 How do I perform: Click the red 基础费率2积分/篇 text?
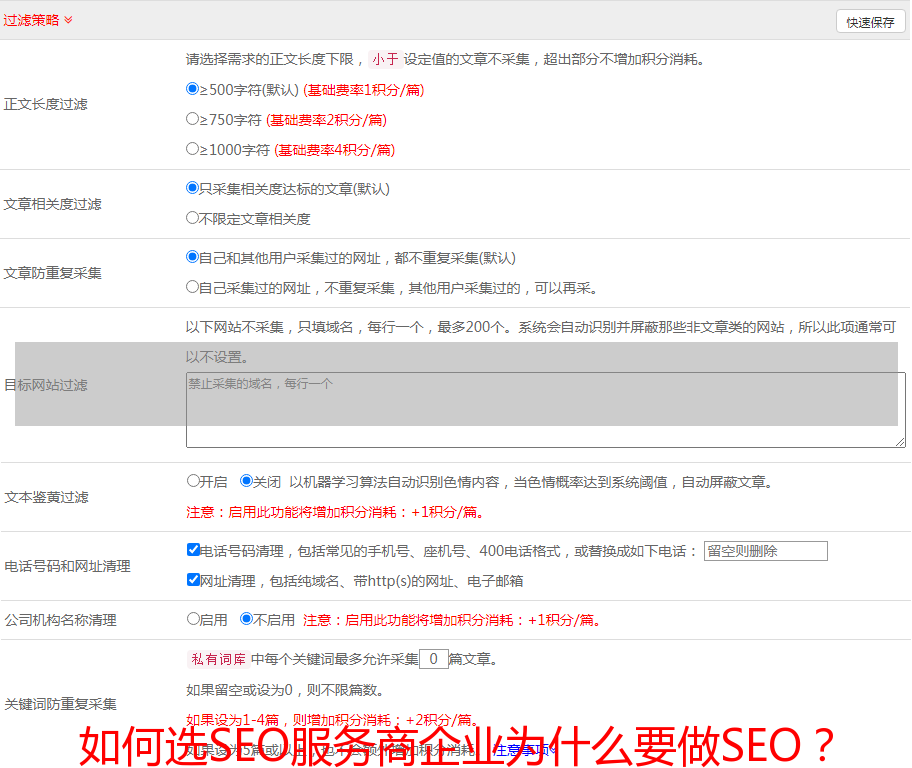coord(327,120)
